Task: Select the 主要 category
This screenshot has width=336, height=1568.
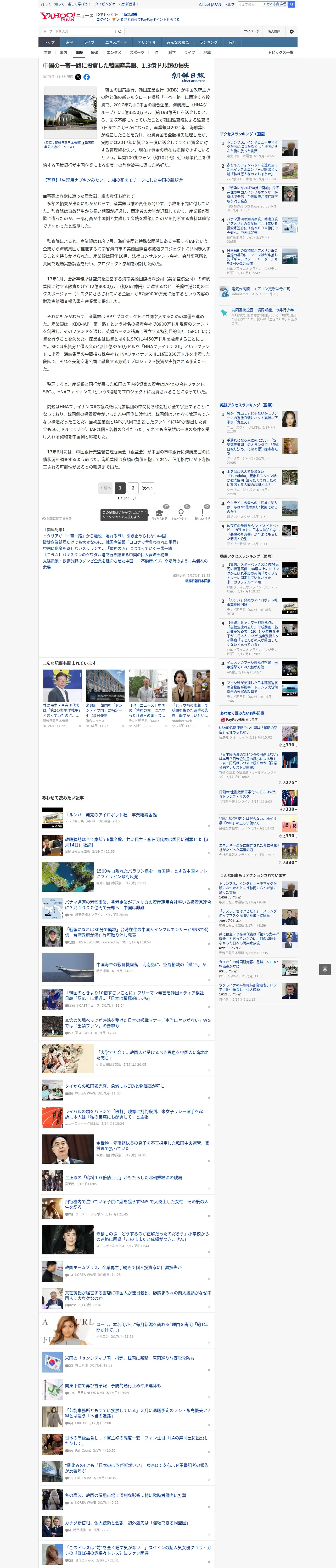Action: point(48,52)
